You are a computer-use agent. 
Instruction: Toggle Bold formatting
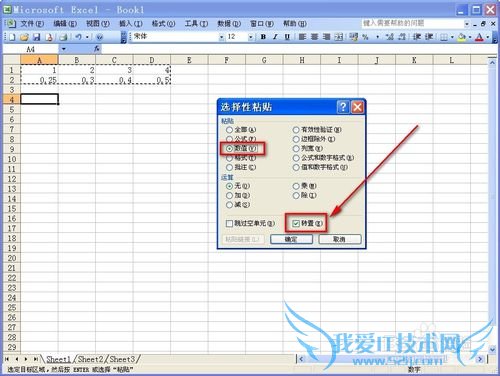point(263,37)
